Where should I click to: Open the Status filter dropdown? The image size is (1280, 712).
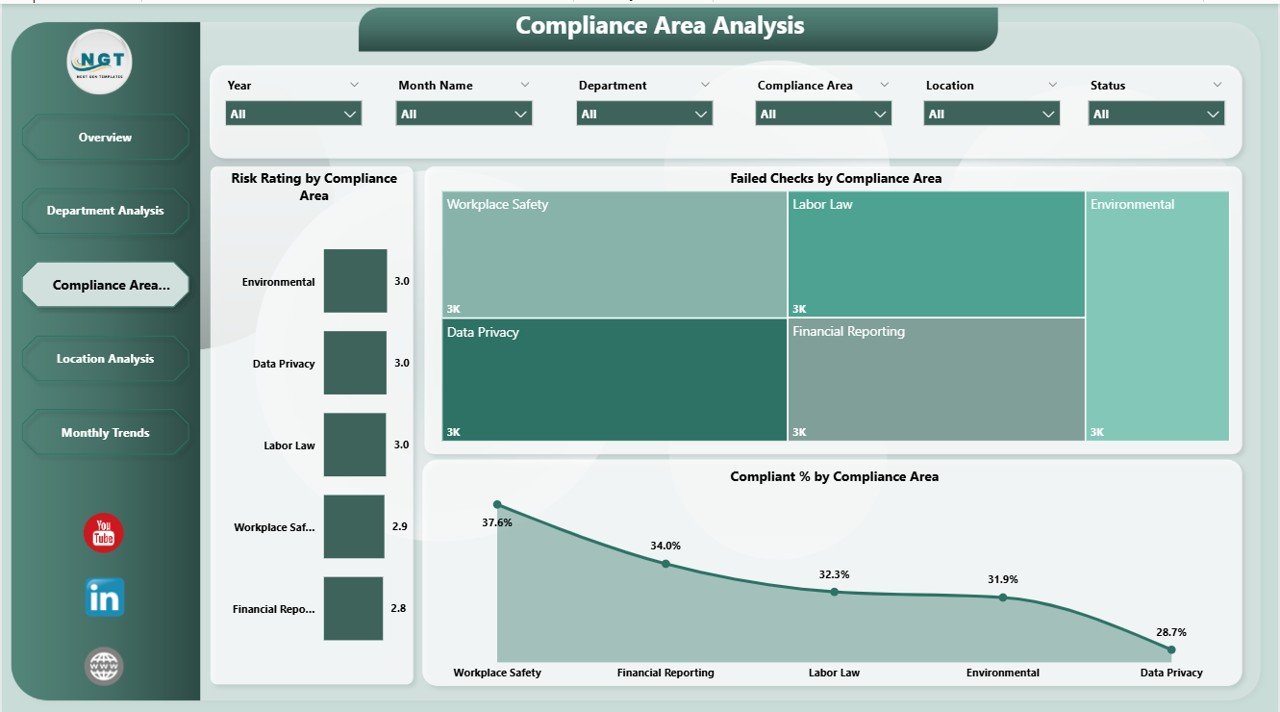[x=1156, y=114]
